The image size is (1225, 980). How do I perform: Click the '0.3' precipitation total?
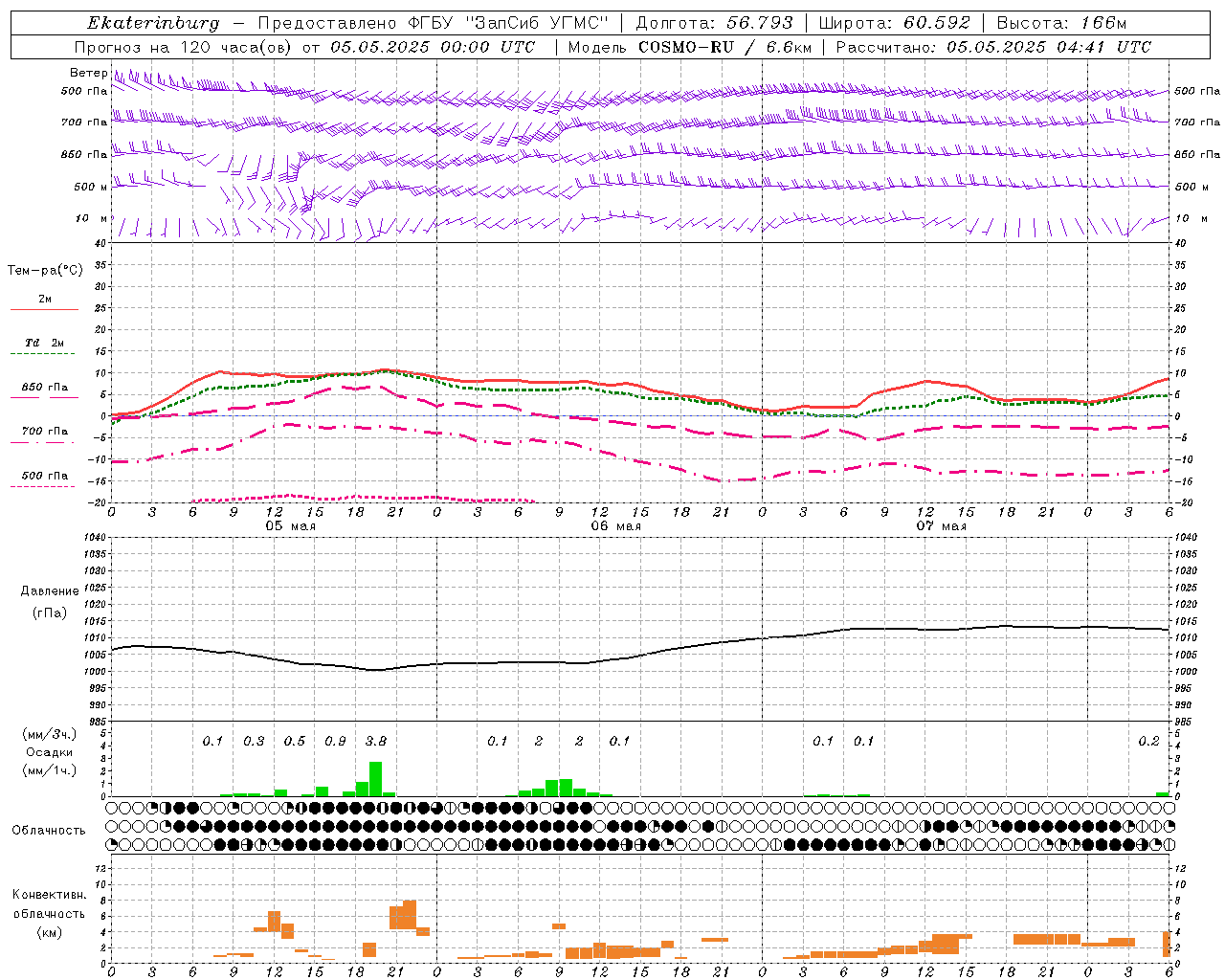pos(254,742)
